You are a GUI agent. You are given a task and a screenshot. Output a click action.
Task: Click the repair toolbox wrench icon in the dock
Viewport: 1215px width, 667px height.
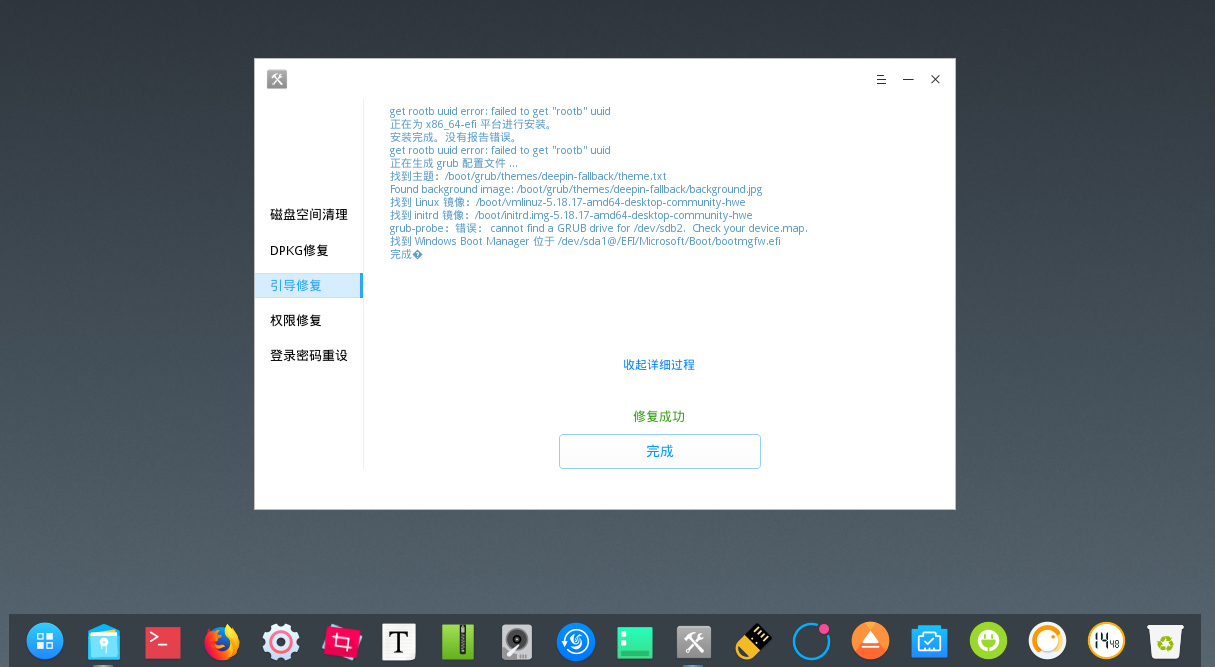pos(693,641)
